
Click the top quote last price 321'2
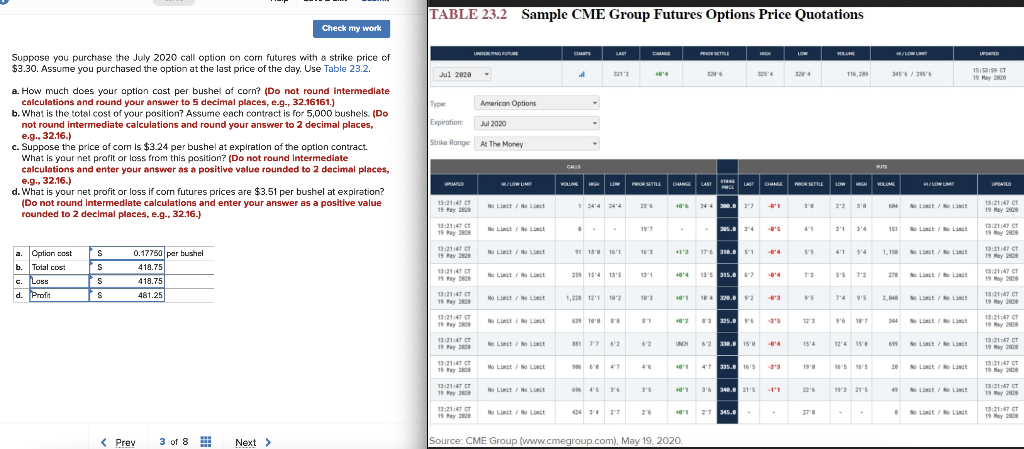pos(620,74)
